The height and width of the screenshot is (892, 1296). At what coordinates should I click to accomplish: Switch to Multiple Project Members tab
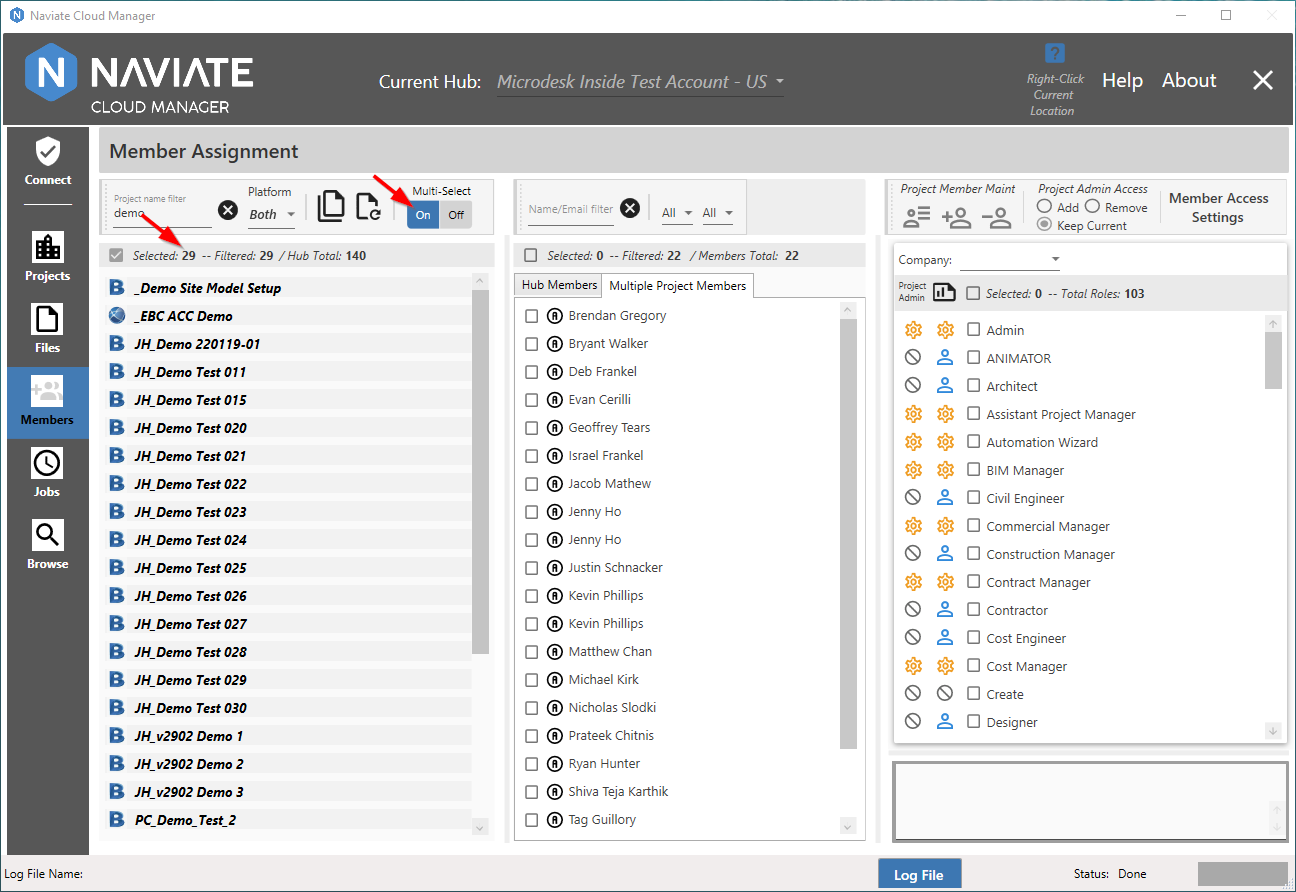tap(678, 286)
